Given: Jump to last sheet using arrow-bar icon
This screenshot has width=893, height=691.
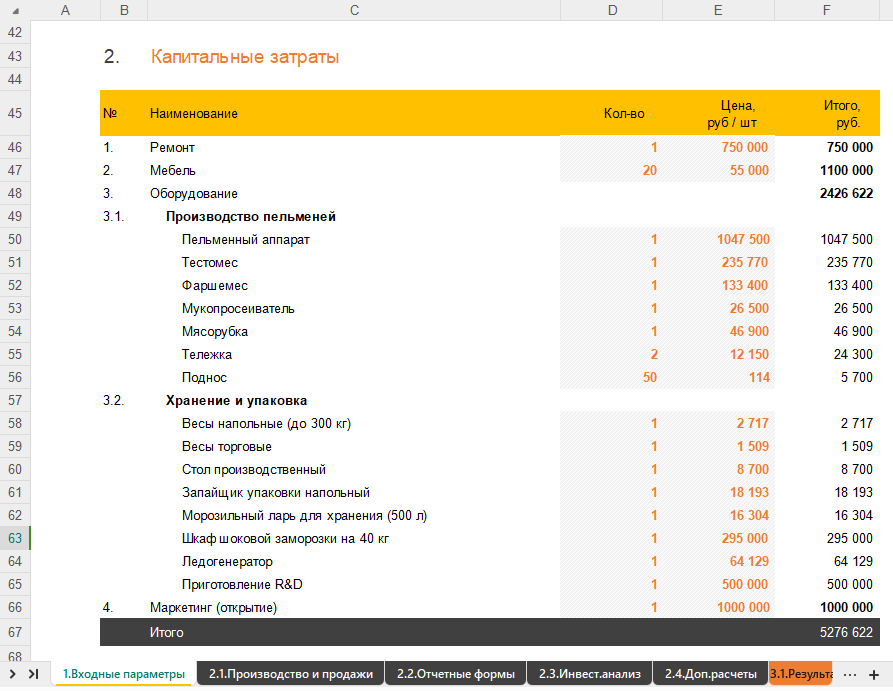Looking at the screenshot, I should click(34, 674).
